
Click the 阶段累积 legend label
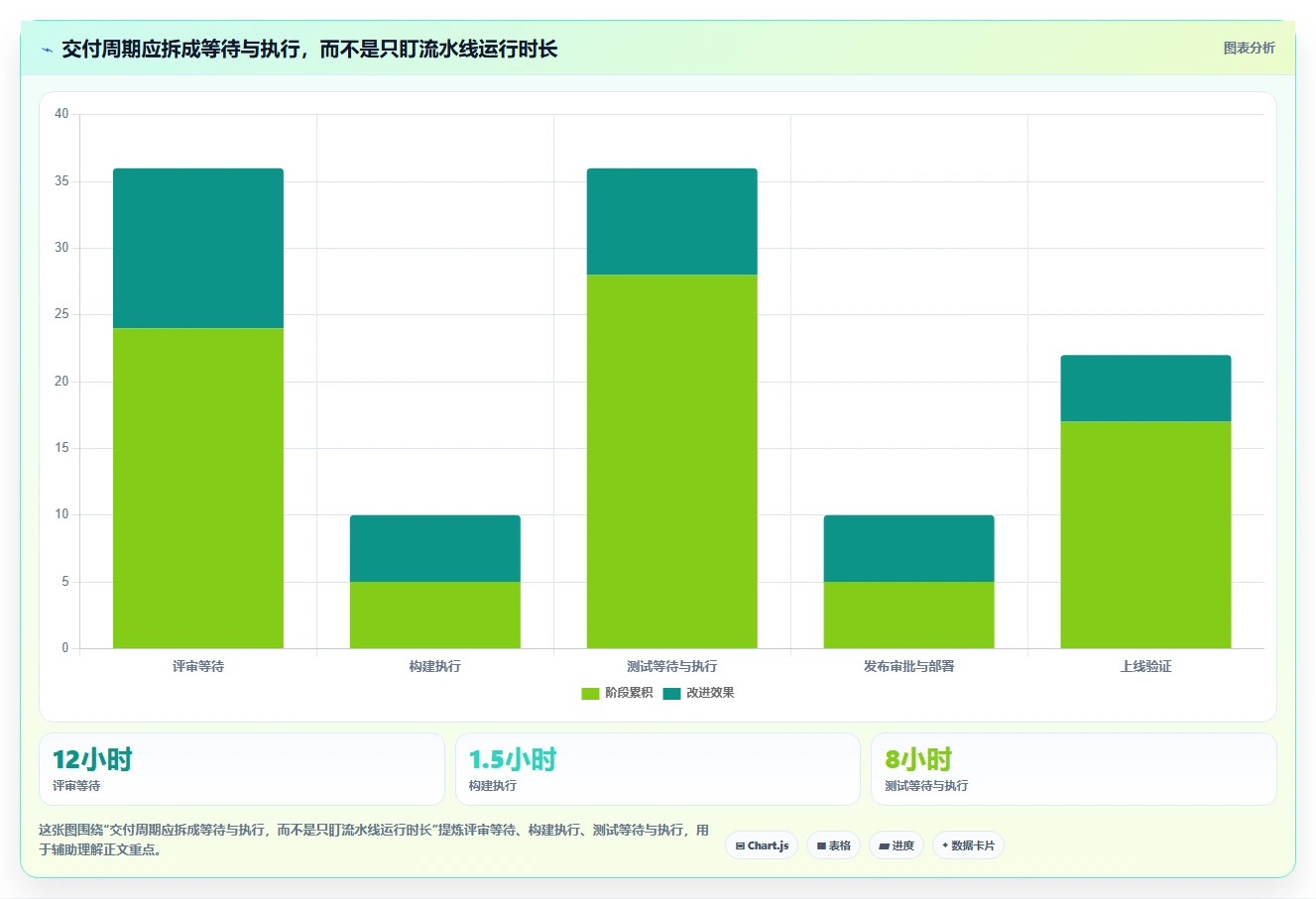tap(629, 693)
